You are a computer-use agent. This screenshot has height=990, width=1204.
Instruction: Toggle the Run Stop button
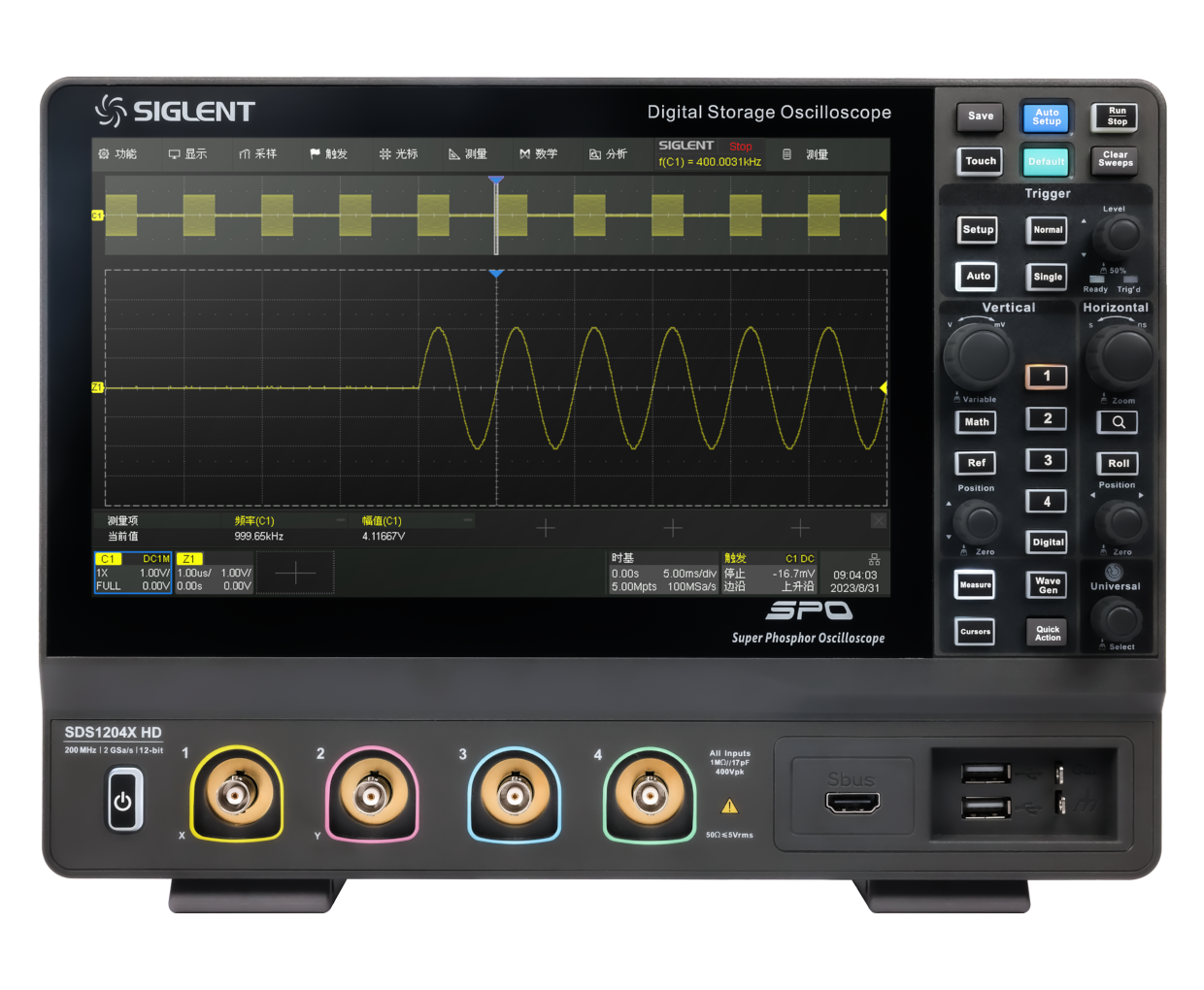[x=1116, y=116]
